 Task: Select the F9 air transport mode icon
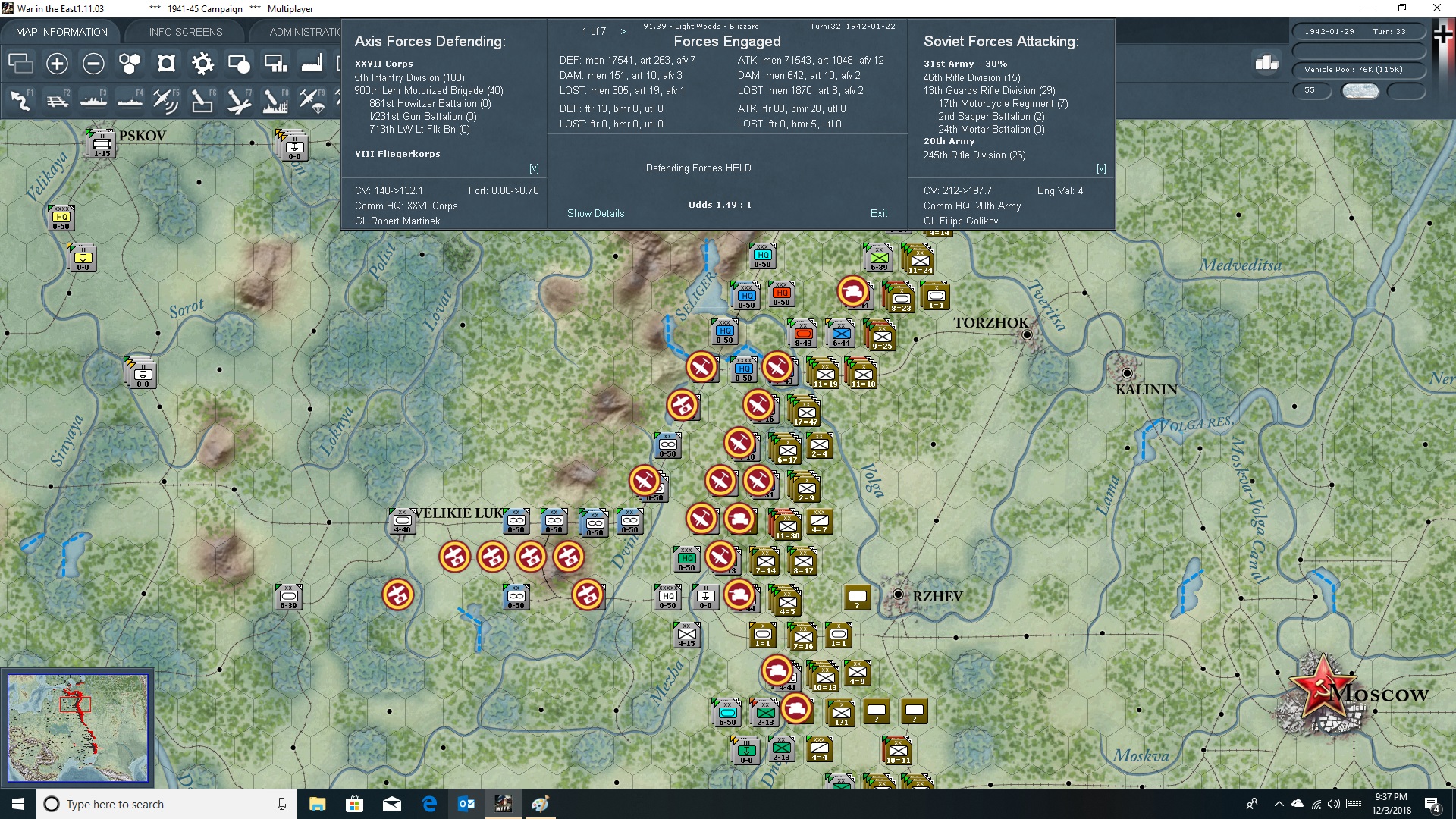312,100
